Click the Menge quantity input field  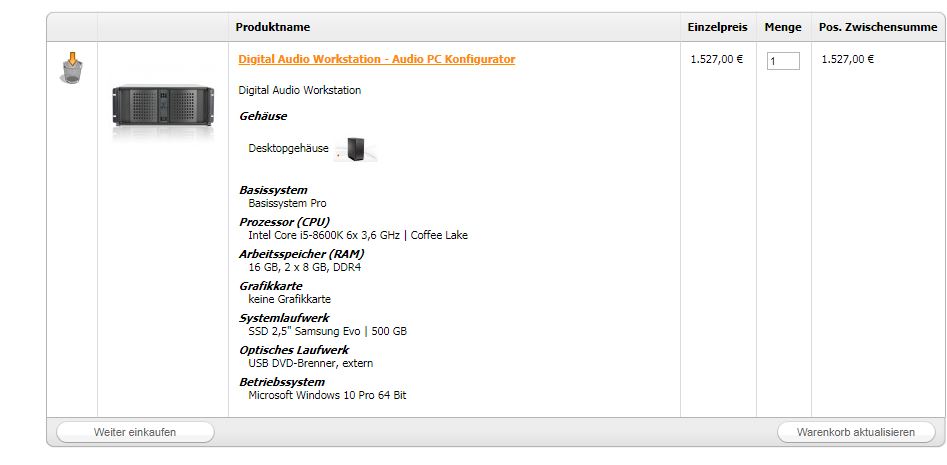(x=783, y=61)
